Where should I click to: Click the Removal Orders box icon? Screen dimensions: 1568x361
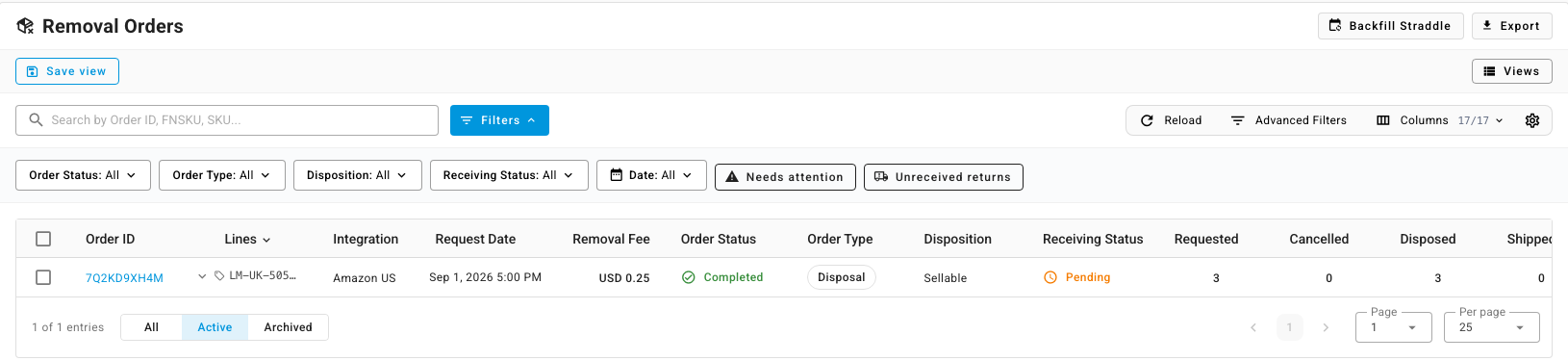click(x=26, y=26)
